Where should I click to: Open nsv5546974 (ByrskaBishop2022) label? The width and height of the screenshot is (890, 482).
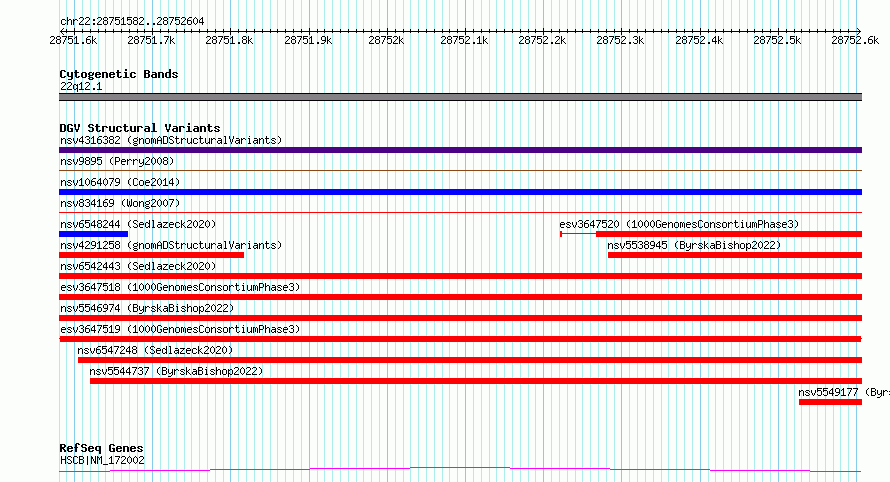coord(147,308)
